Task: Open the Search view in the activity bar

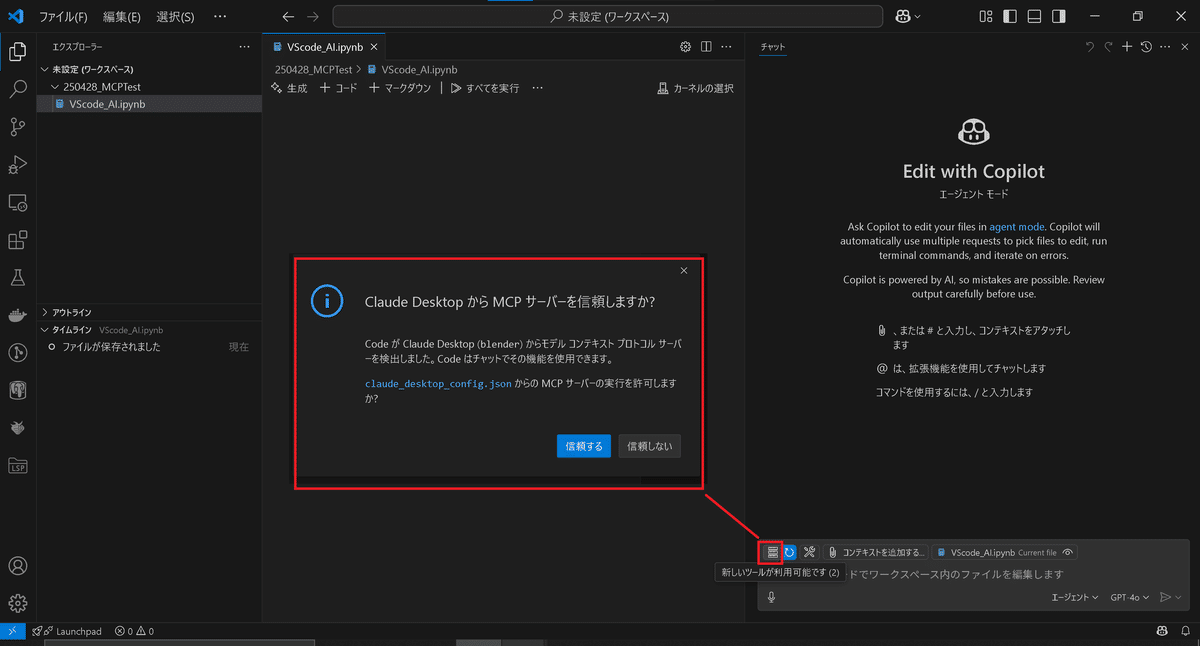Action: tap(16, 89)
